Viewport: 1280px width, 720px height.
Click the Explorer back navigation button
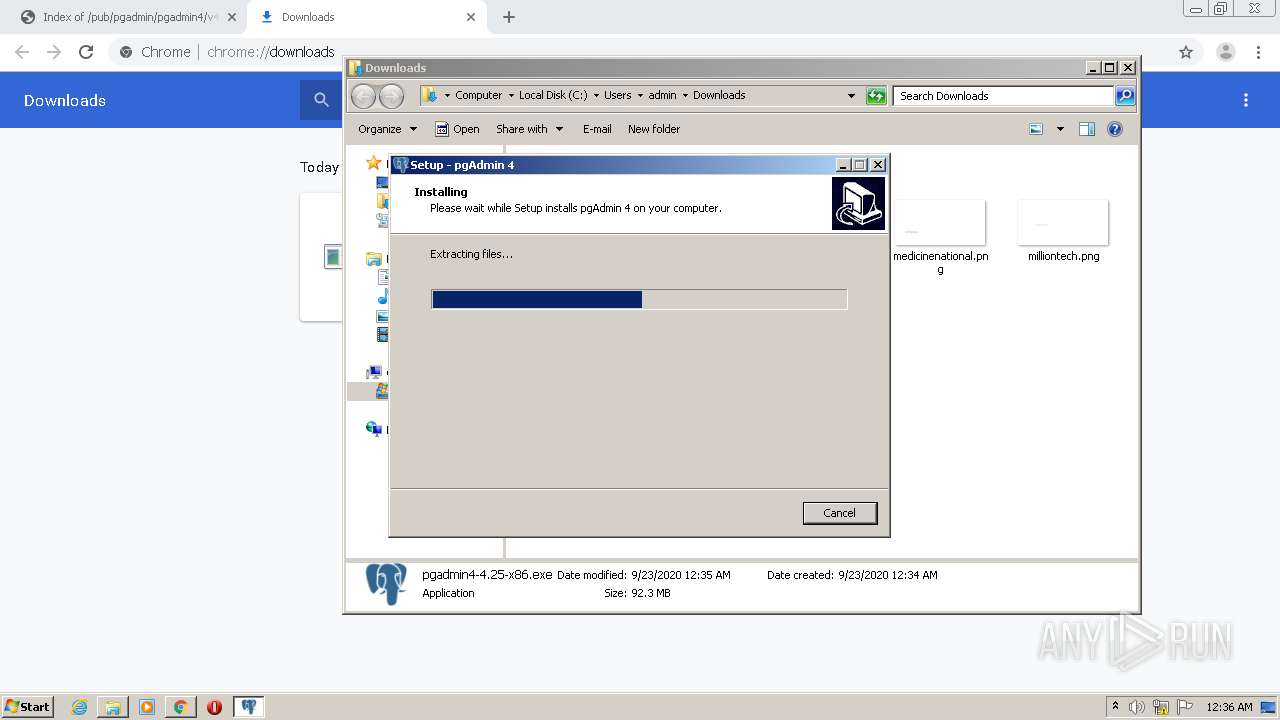pos(363,96)
